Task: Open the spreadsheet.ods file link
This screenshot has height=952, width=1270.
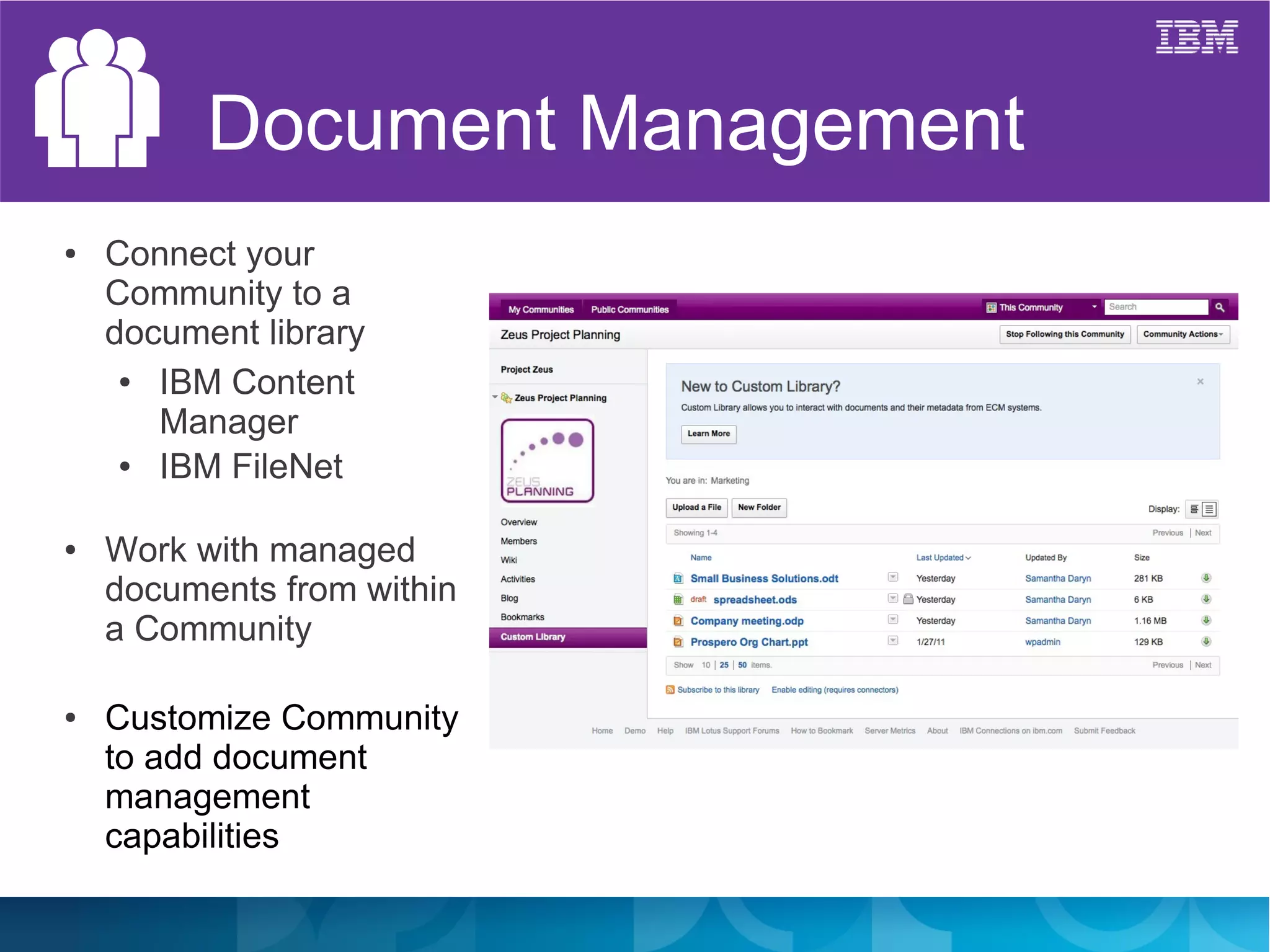Action: coord(755,600)
